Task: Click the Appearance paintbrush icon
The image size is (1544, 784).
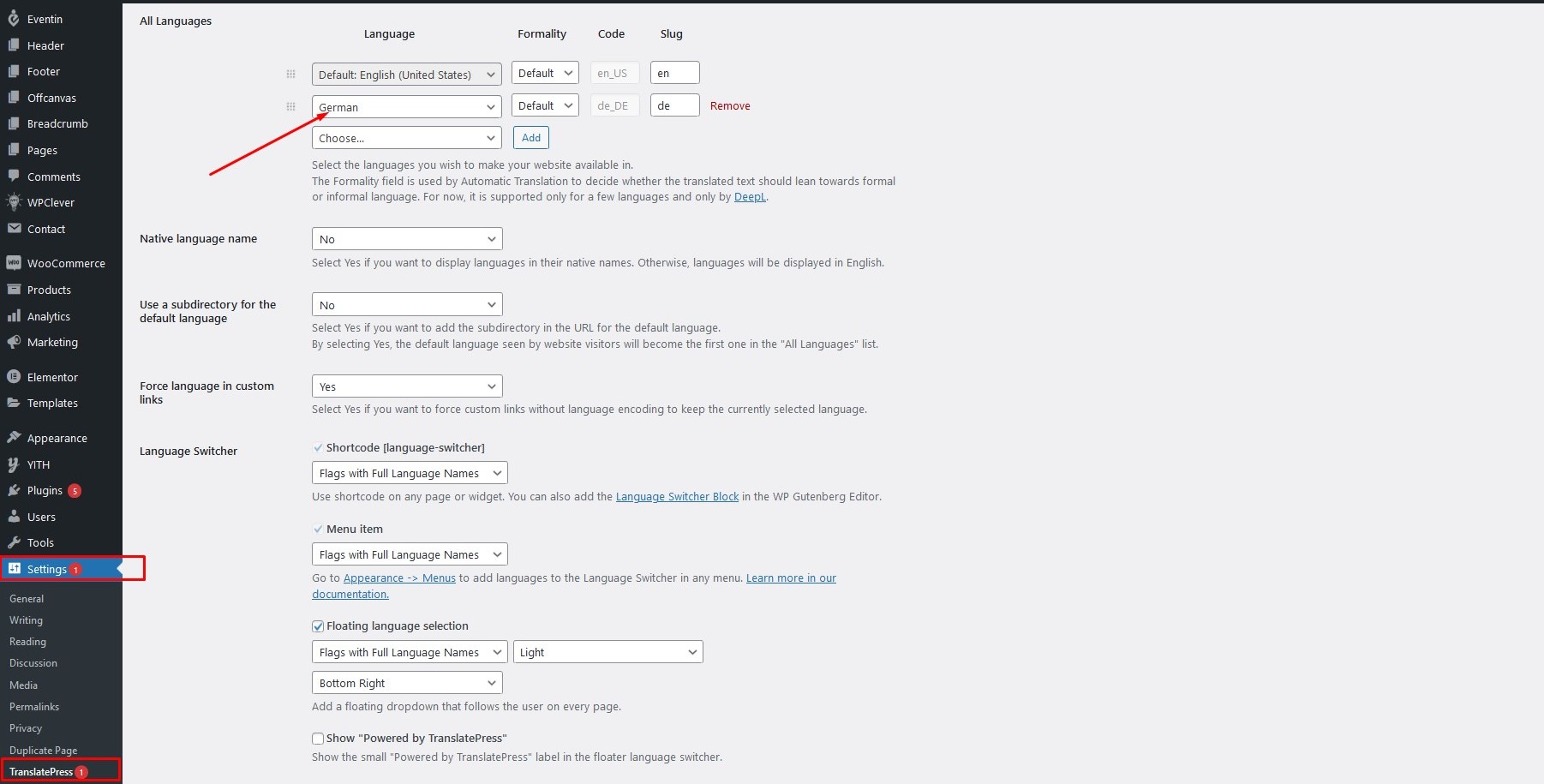Action: (x=13, y=438)
